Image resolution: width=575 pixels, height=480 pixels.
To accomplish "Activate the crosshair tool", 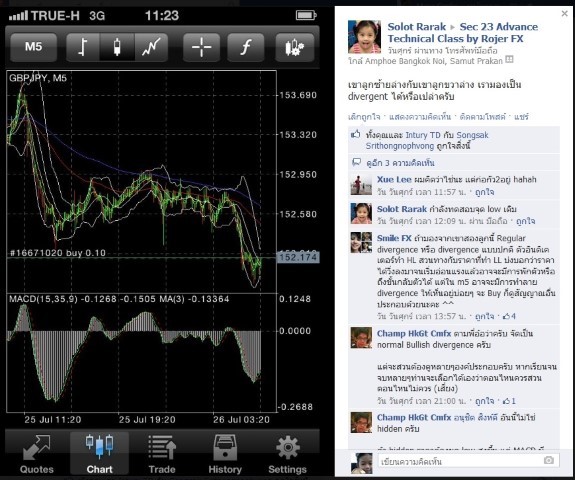I will coord(201,47).
